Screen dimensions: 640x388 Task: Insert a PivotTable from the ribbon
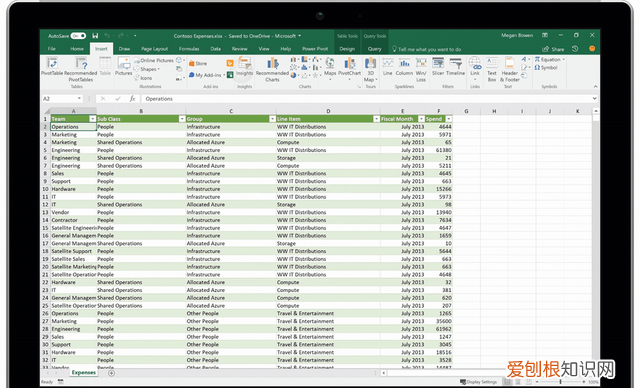tap(52, 67)
